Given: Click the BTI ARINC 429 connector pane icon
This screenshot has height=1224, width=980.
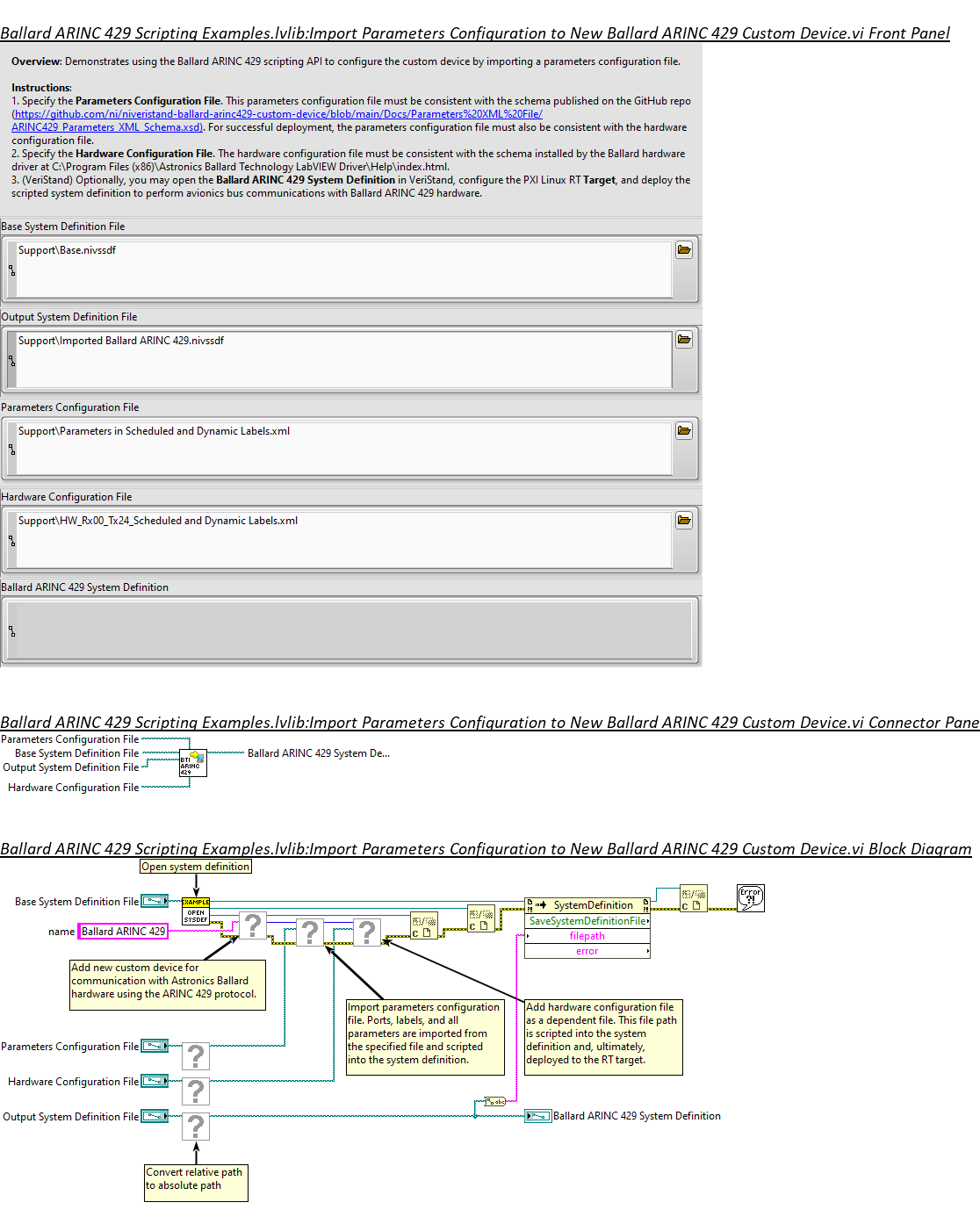Looking at the screenshot, I should pyautogui.click(x=193, y=762).
